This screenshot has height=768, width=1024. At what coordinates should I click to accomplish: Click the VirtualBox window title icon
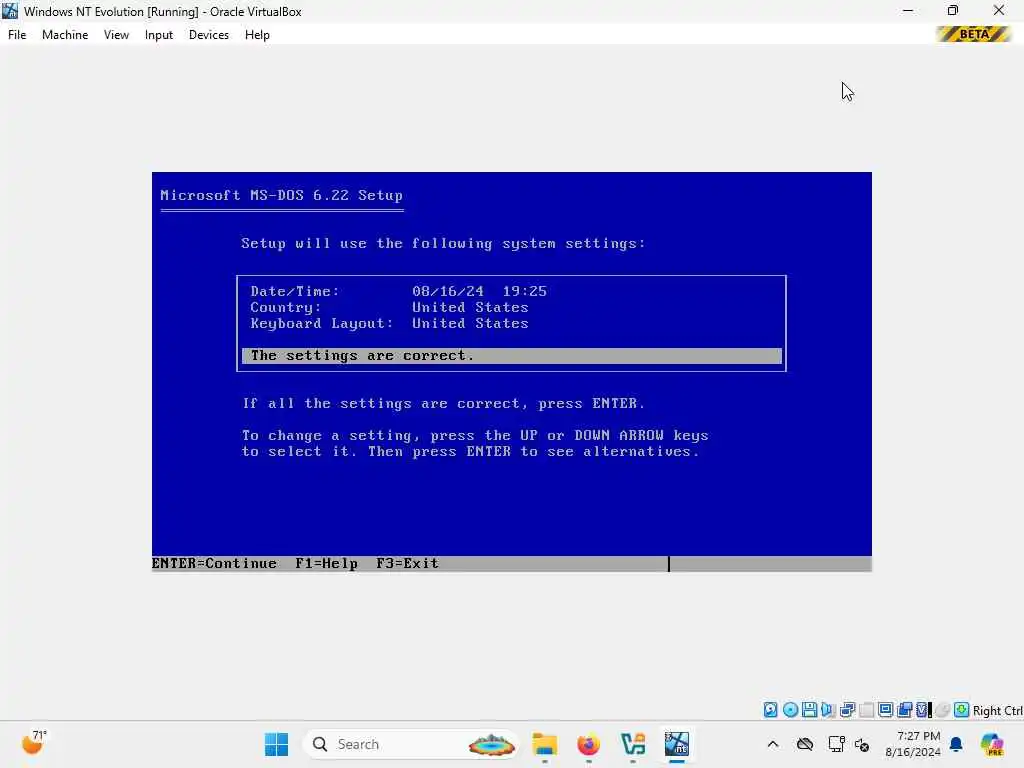[x=10, y=11]
